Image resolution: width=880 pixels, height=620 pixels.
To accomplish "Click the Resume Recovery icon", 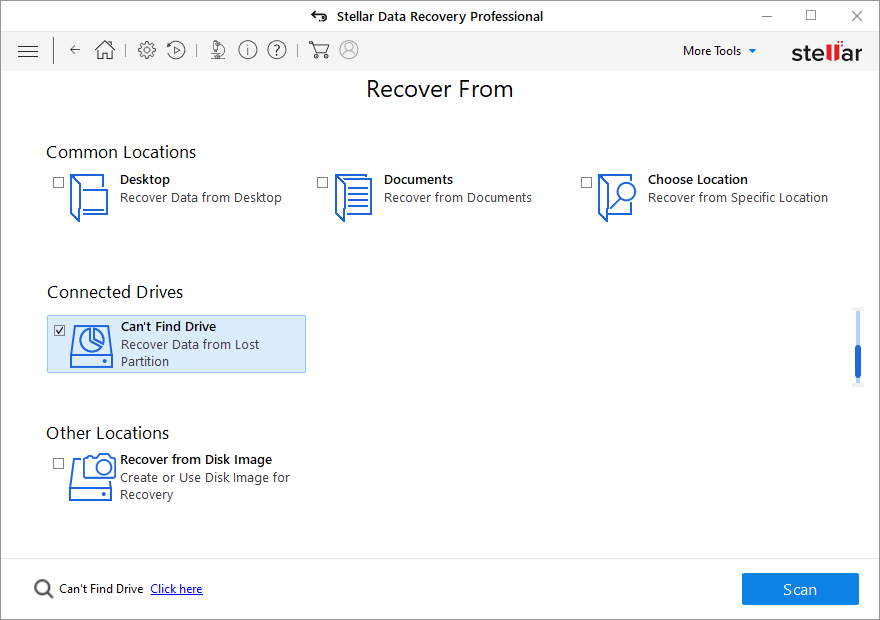I will pyautogui.click(x=176, y=50).
